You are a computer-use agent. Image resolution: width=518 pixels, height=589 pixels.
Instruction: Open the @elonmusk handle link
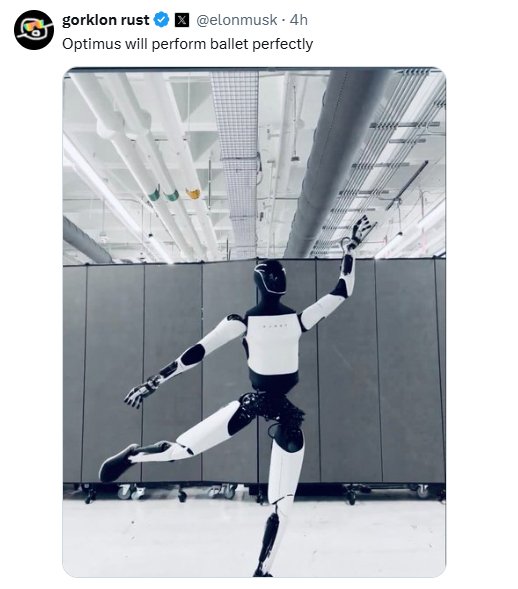click(237, 20)
